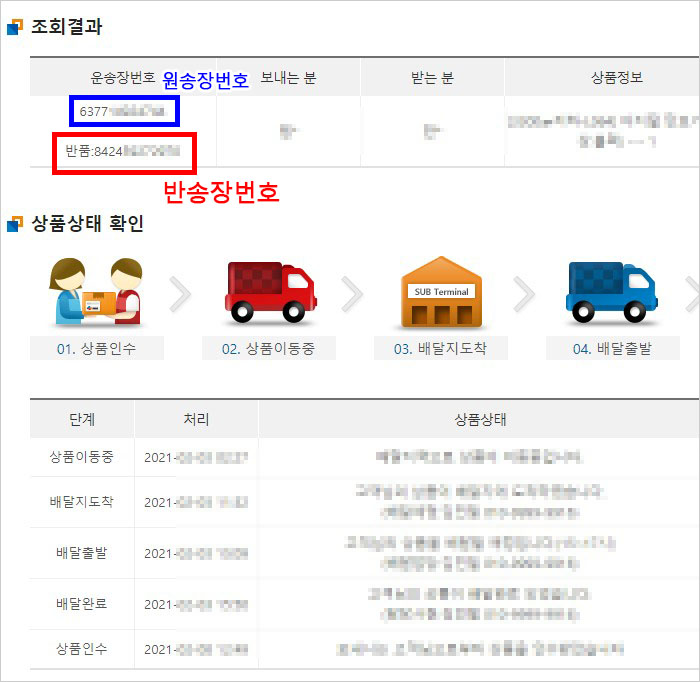
Task: Click the 운송장번호 column header
Action: [x=123, y=78]
